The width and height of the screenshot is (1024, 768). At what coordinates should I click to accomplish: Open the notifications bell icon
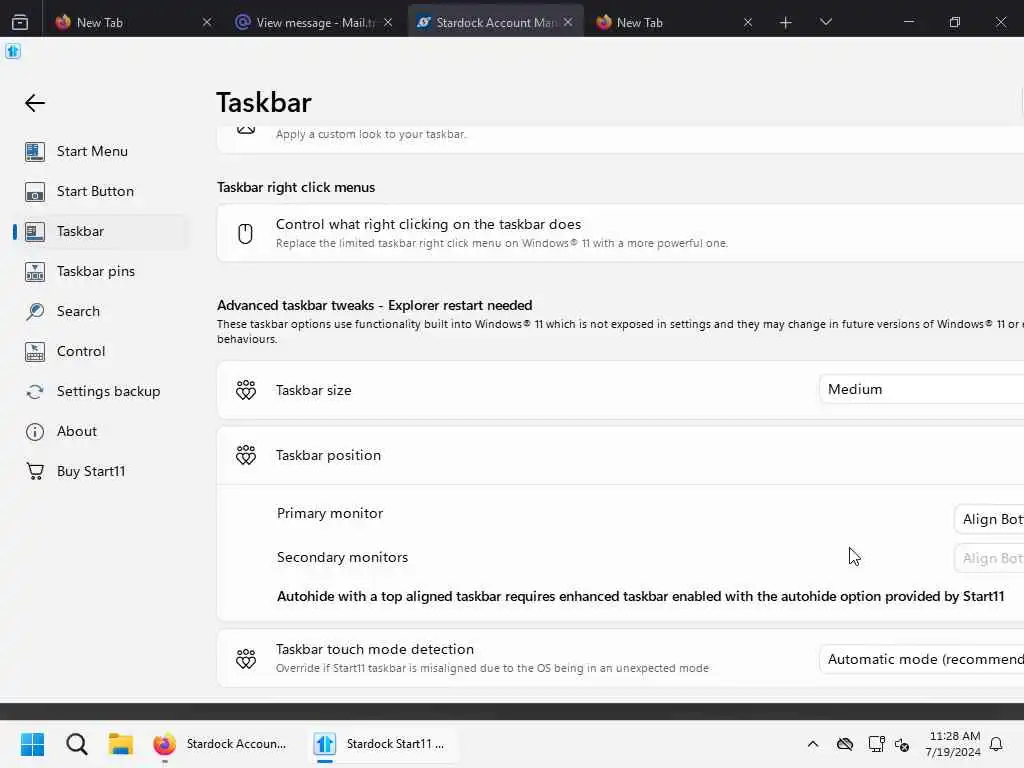(x=997, y=744)
